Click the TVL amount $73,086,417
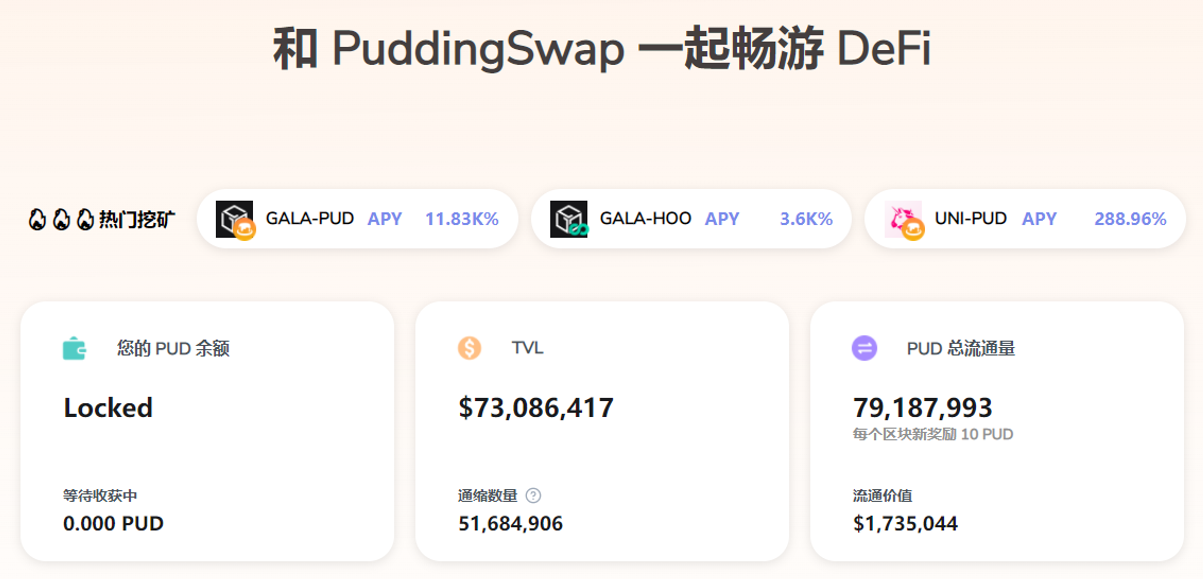 [x=536, y=408]
